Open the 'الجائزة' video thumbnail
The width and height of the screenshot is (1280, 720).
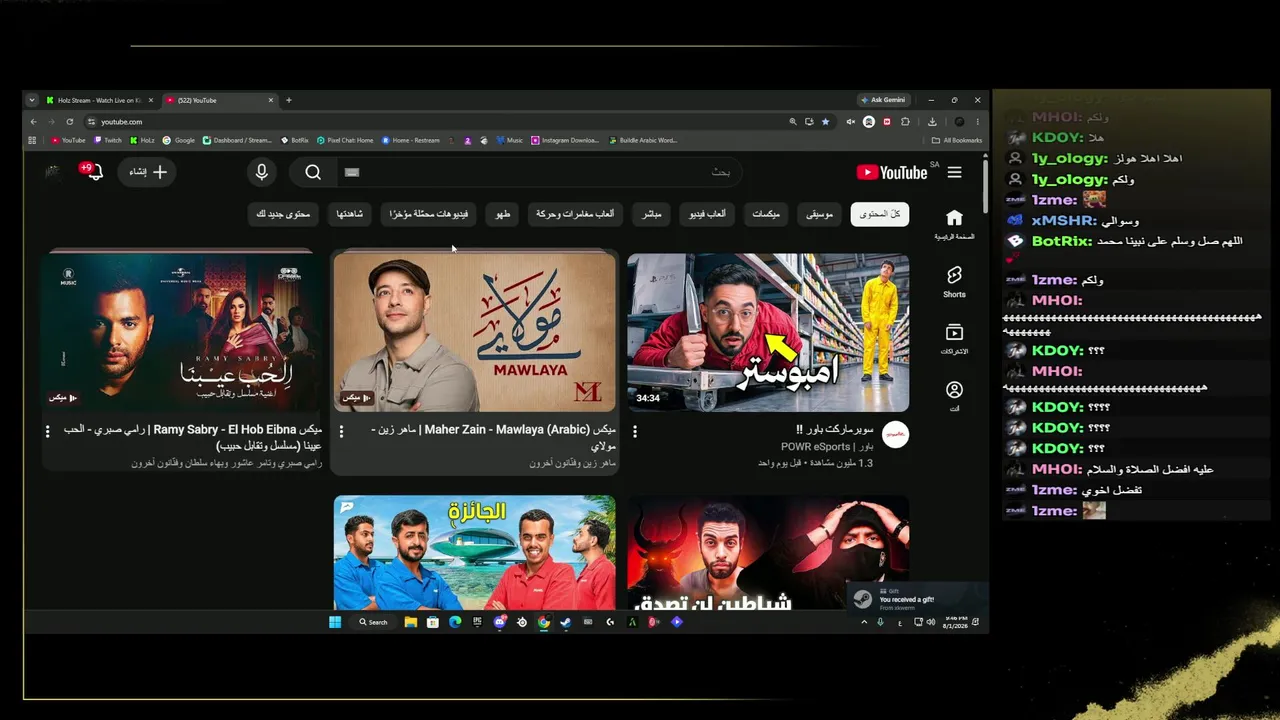pos(475,552)
